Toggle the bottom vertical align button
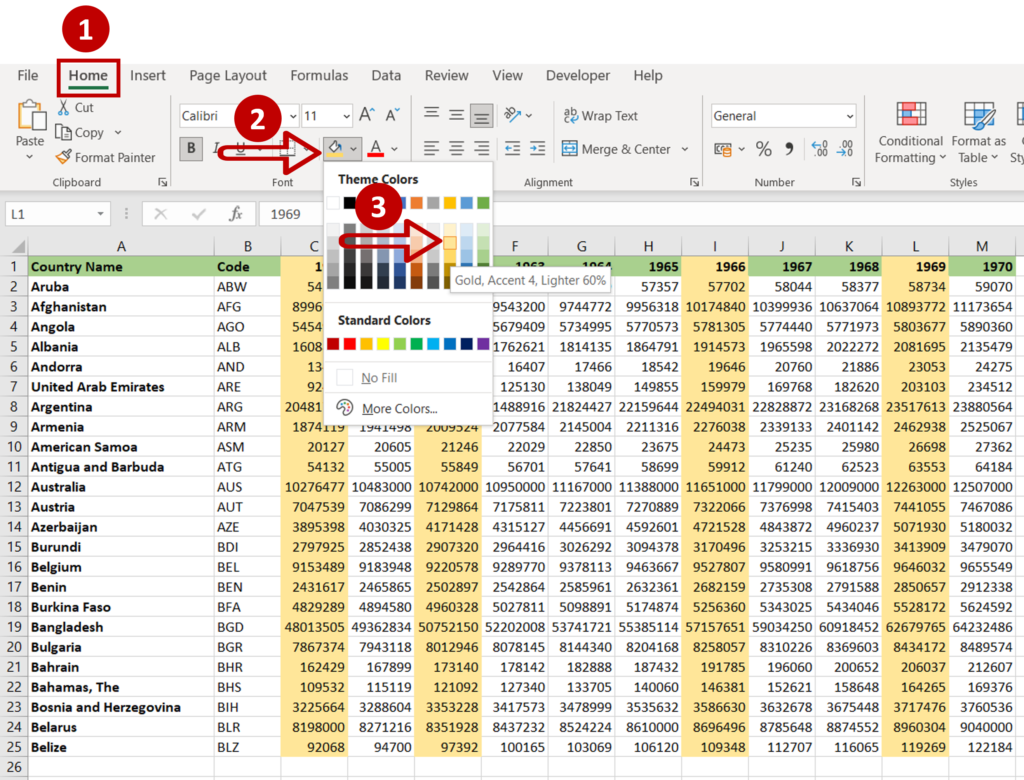Image resolution: width=1024 pixels, height=780 pixels. [x=481, y=116]
